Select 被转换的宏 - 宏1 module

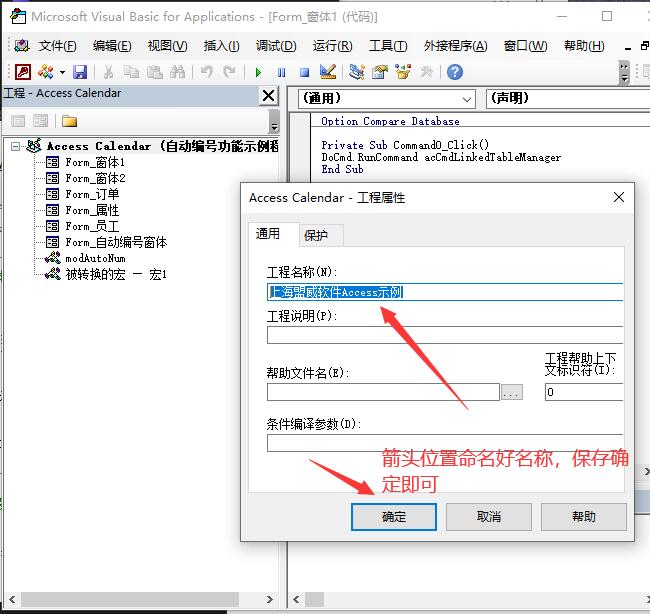116,274
